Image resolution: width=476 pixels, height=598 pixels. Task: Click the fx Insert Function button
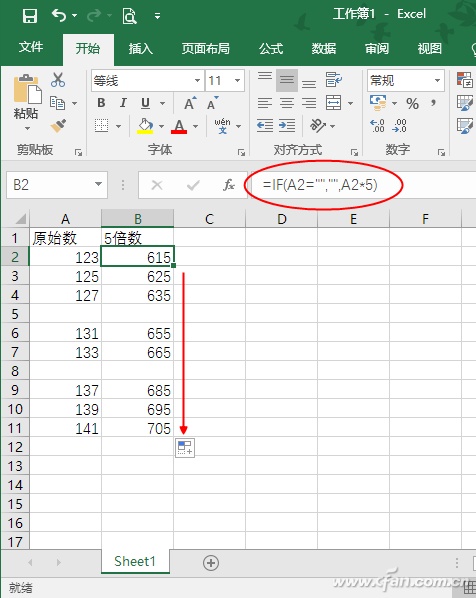click(229, 185)
